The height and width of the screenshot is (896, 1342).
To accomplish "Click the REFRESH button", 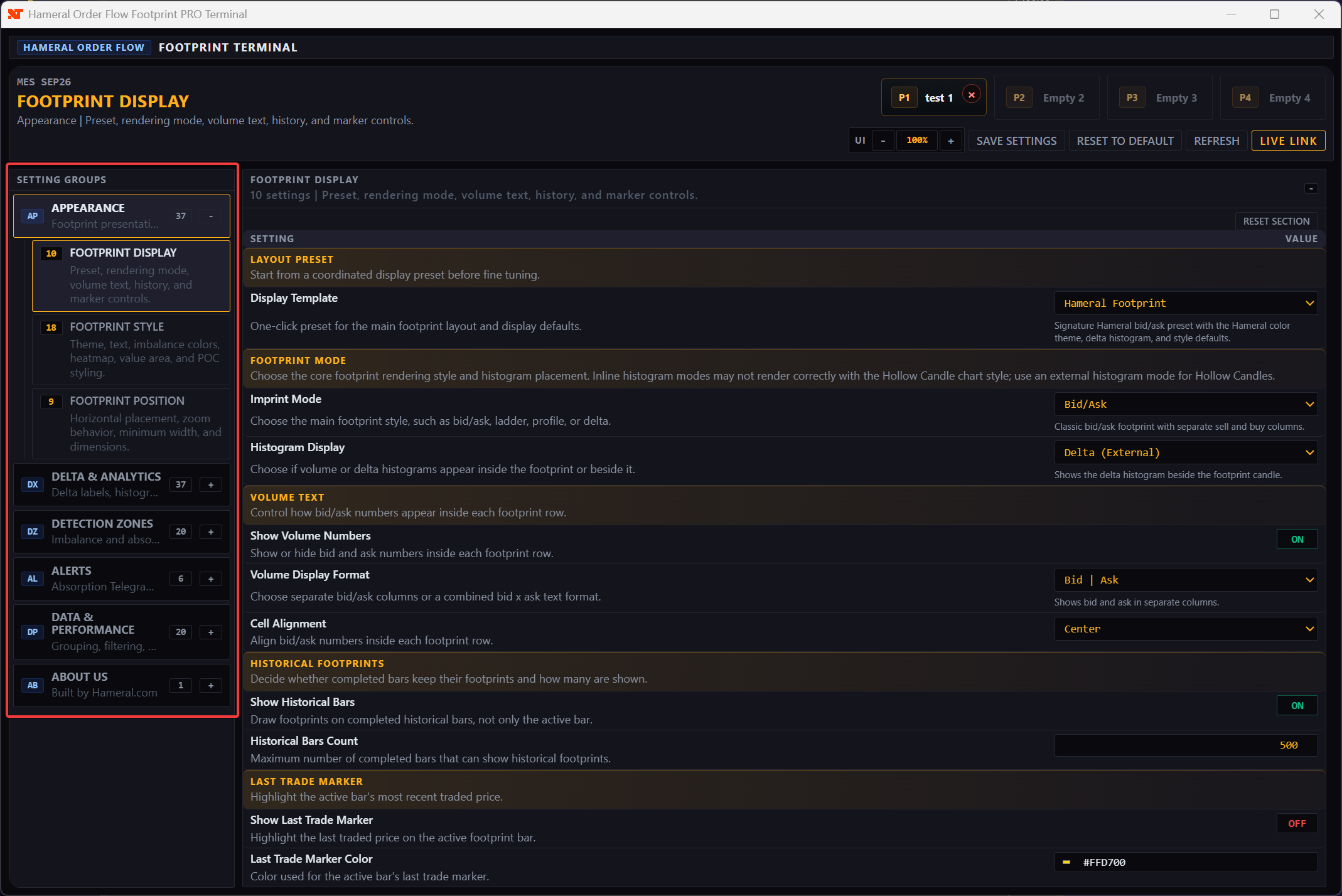I will (x=1216, y=141).
